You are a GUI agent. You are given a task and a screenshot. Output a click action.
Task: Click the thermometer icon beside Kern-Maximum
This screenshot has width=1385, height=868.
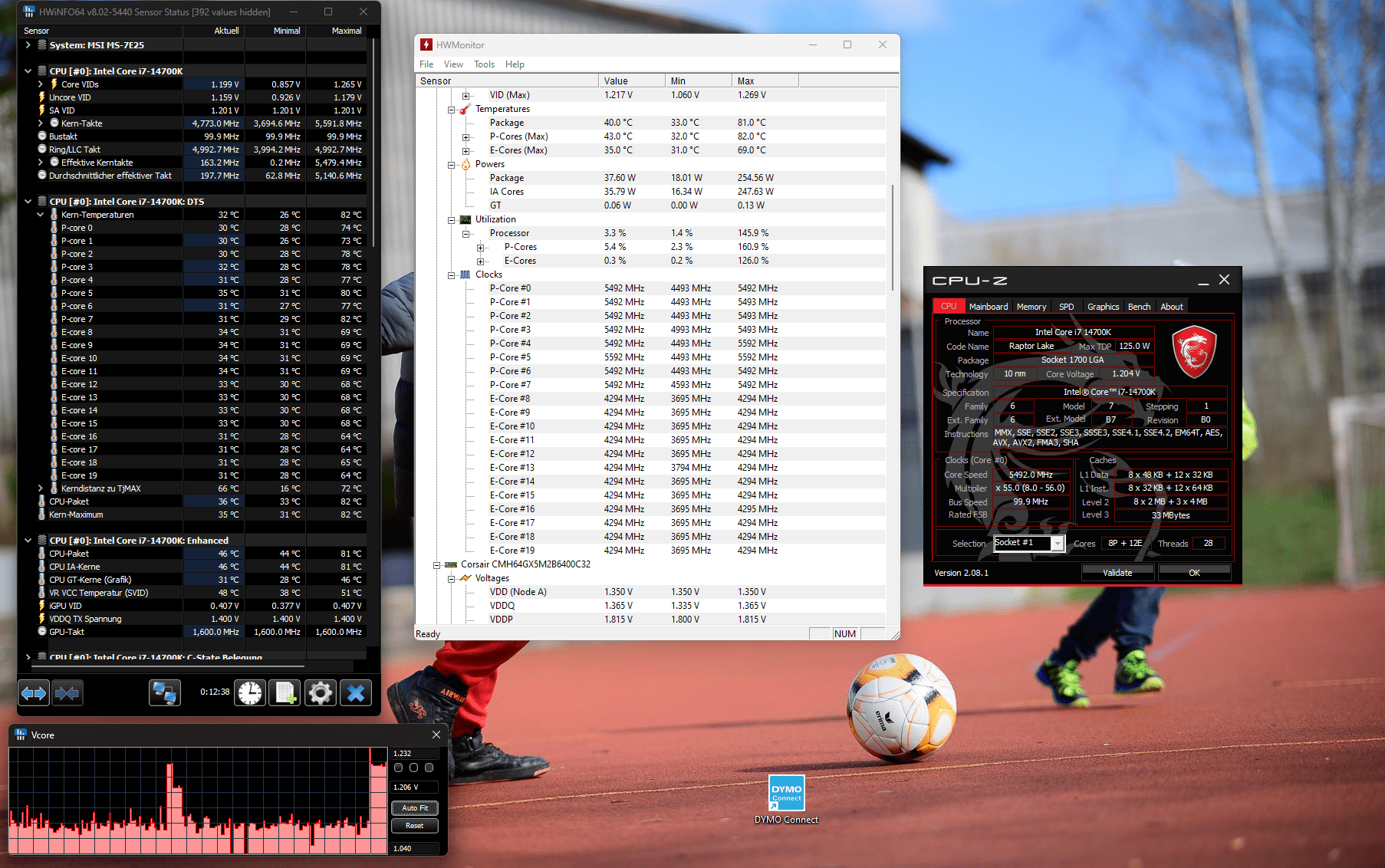(42, 515)
